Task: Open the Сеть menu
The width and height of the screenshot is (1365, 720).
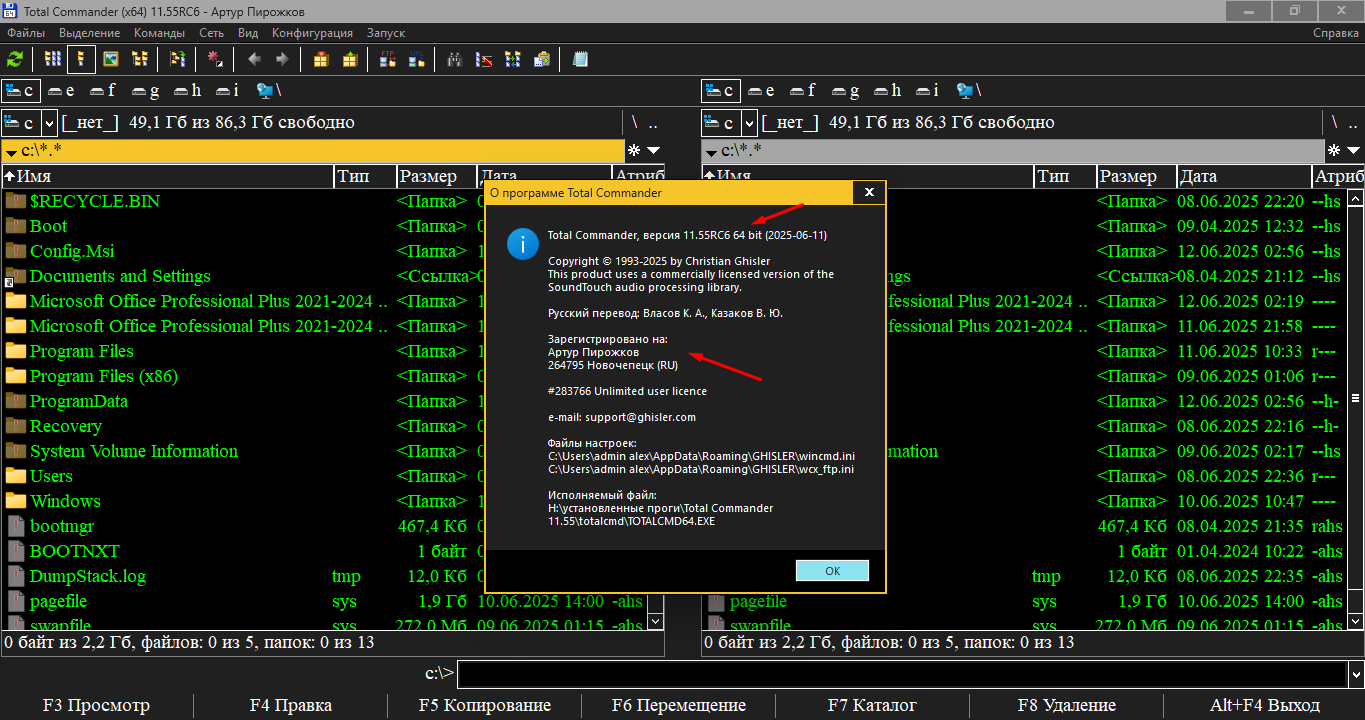Action: click(x=211, y=33)
